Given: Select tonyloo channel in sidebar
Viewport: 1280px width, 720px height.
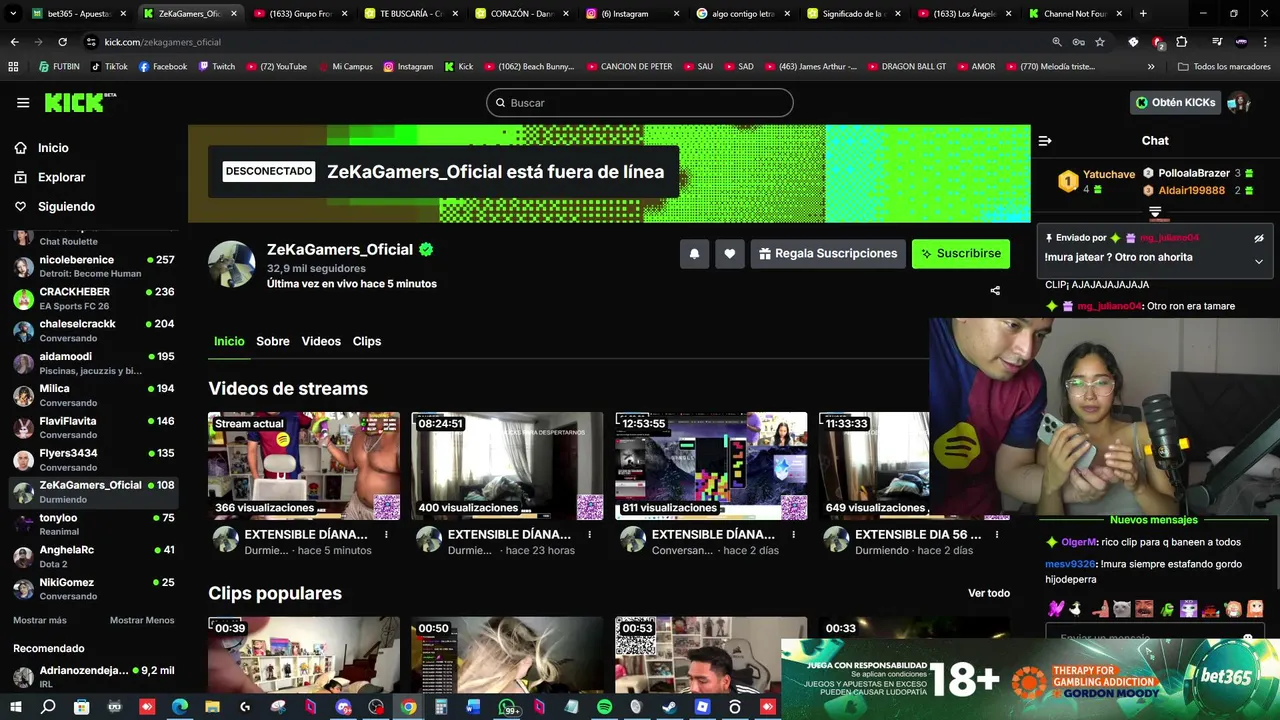Looking at the screenshot, I should (94, 525).
